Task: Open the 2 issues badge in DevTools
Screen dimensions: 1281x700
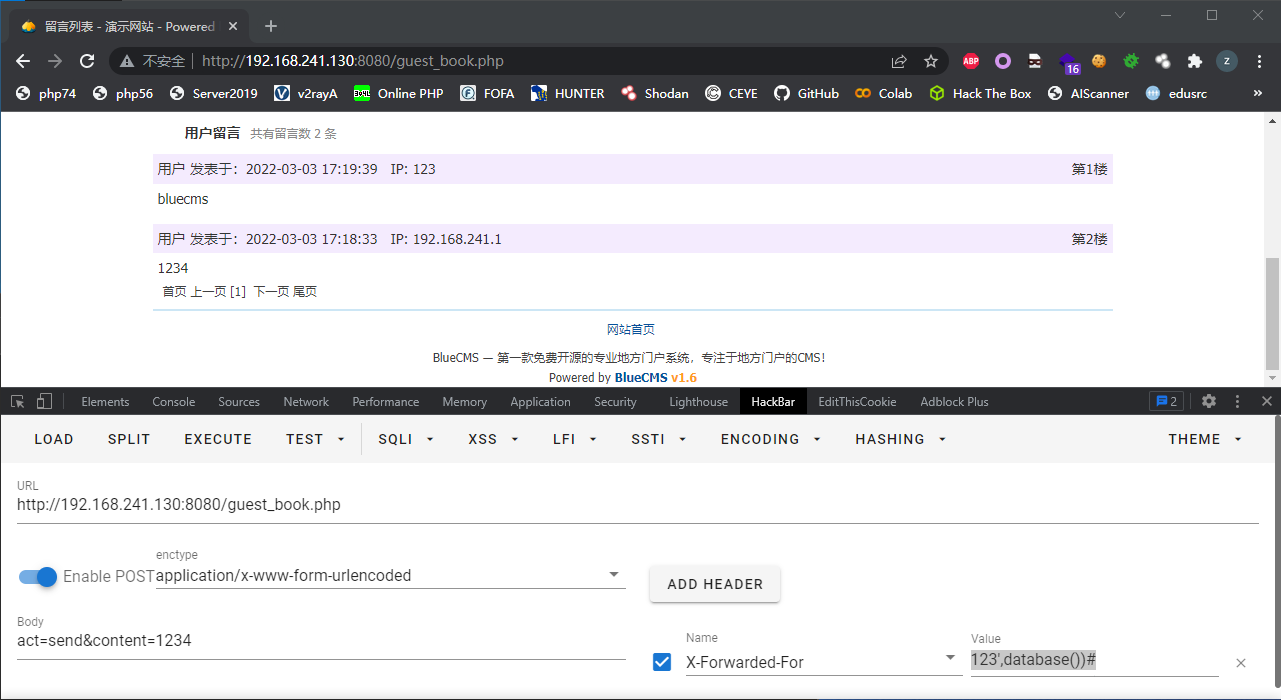Action: pyautogui.click(x=1167, y=401)
